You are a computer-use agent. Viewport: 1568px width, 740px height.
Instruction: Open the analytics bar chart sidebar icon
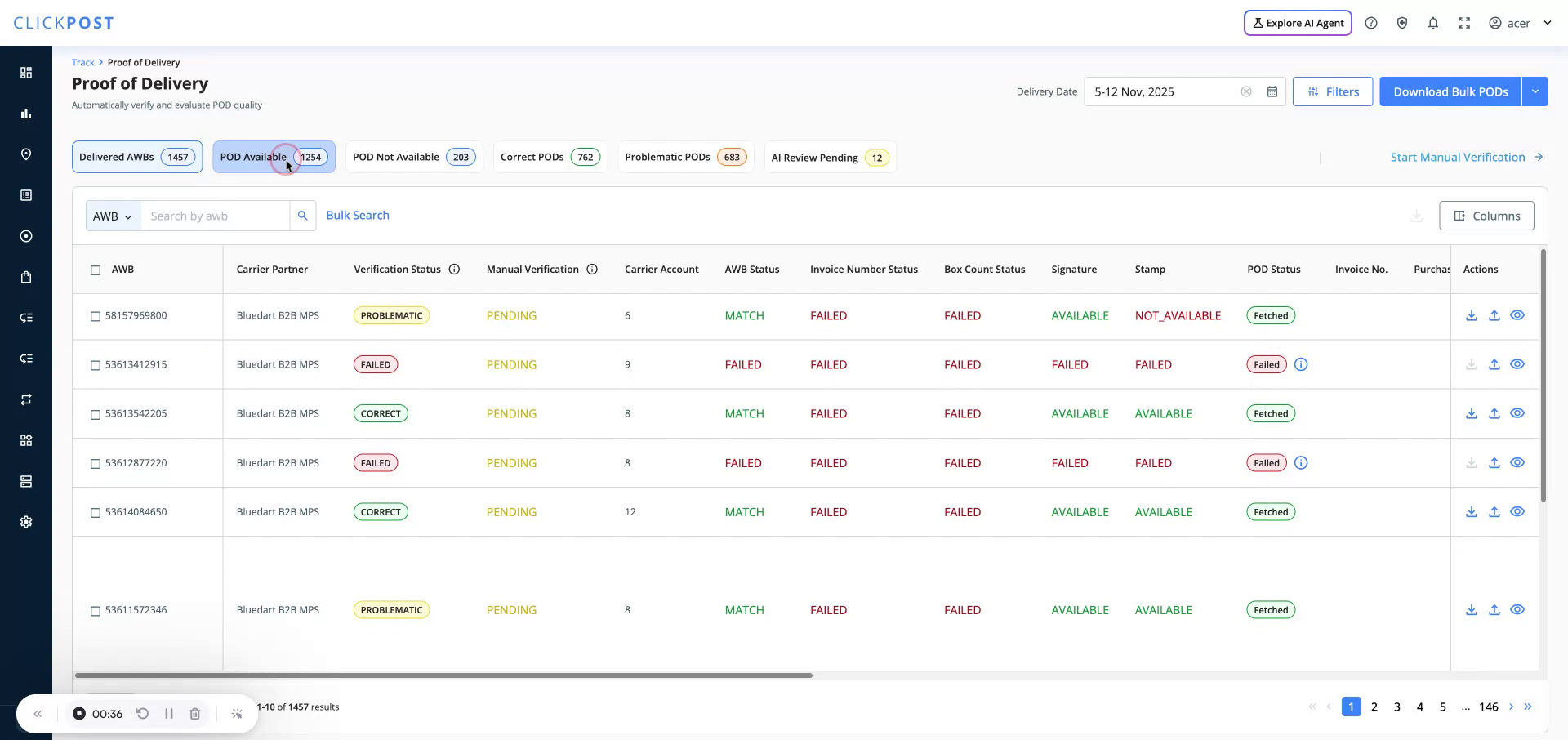[x=26, y=114]
